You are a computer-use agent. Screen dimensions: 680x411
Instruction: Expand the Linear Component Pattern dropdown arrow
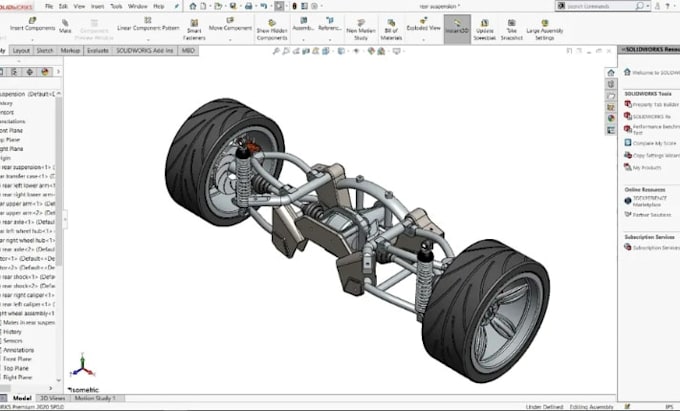pyautogui.click(x=148, y=39)
